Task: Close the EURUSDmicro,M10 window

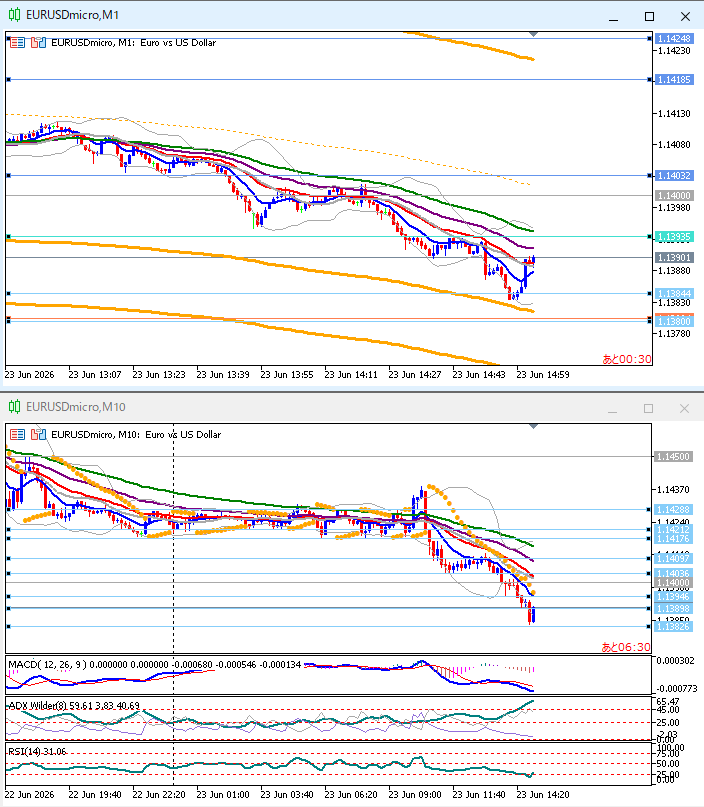Action: (x=684, y=409)
